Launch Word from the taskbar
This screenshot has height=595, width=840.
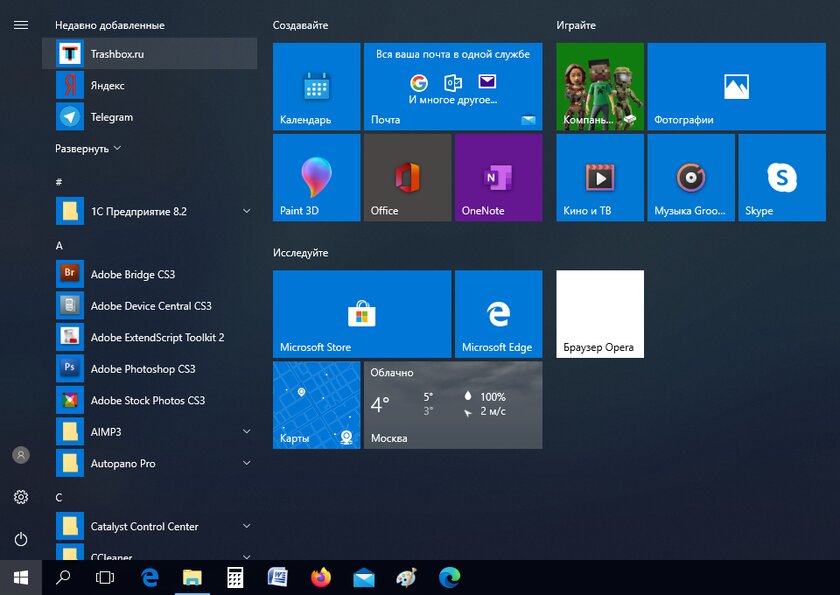coord(278,577)
